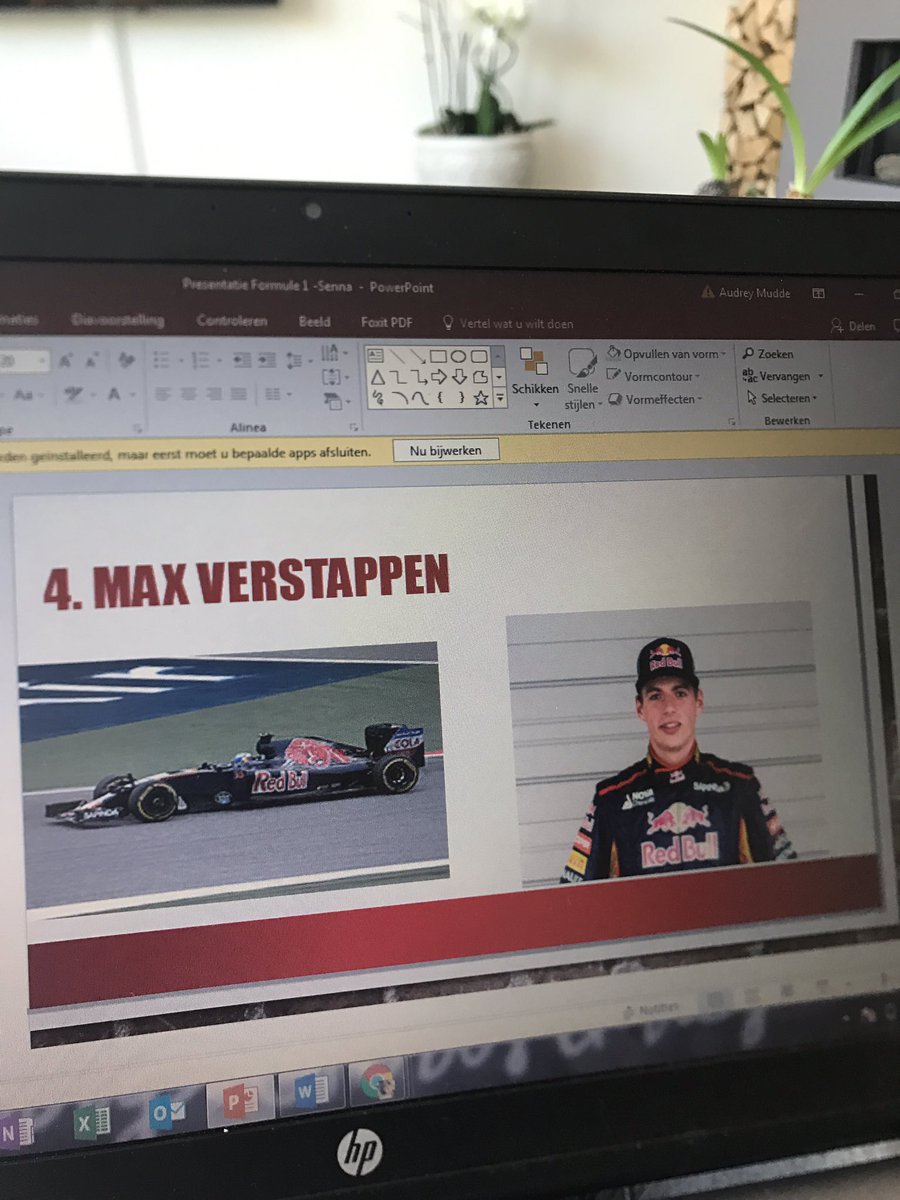The width and height of the screenshot is (900, 1200).
Task: Pick the star shape from the gallery
Action: tap(481, 398)
